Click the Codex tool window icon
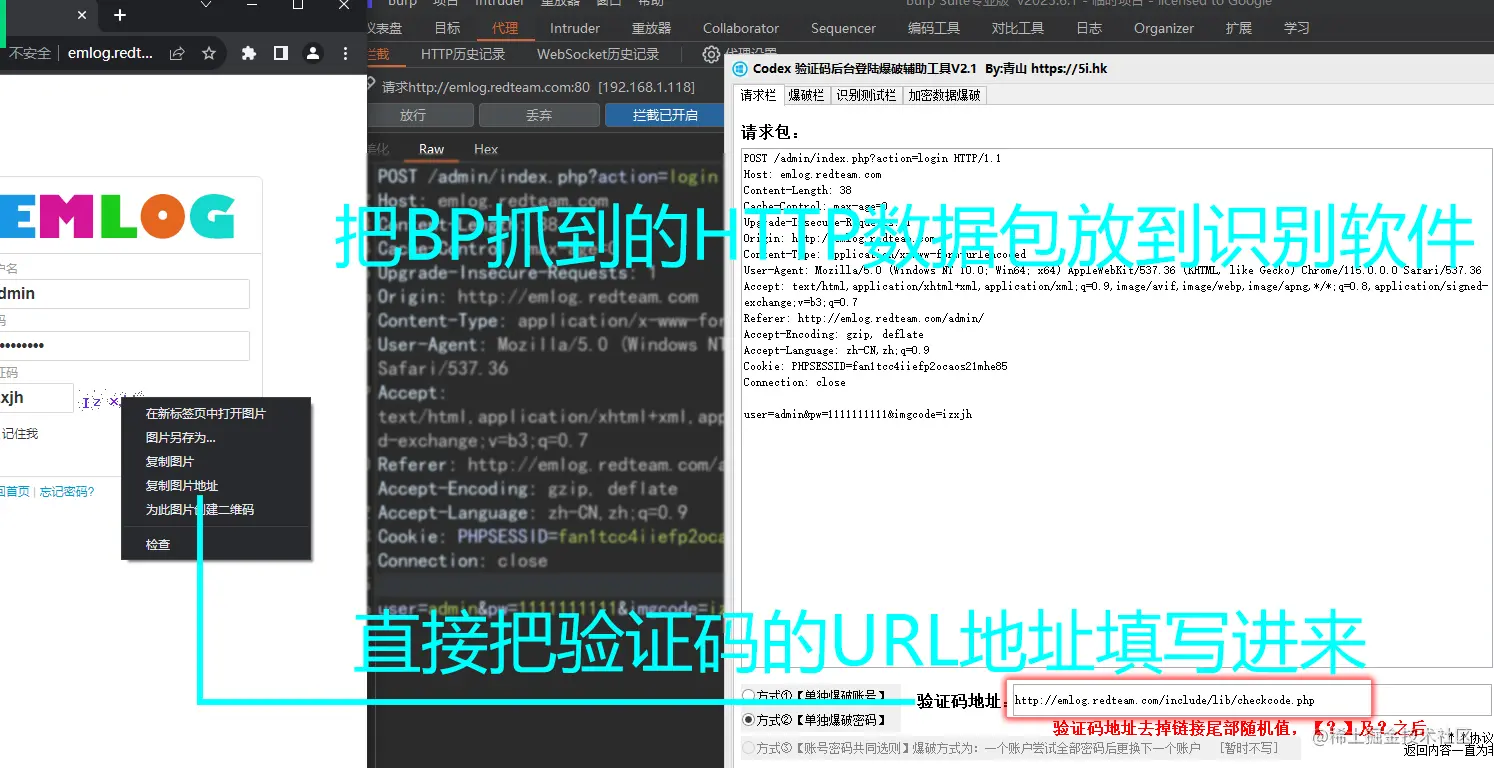The height and width of the screenshot is (768, 1494). (x=740, y=69)
